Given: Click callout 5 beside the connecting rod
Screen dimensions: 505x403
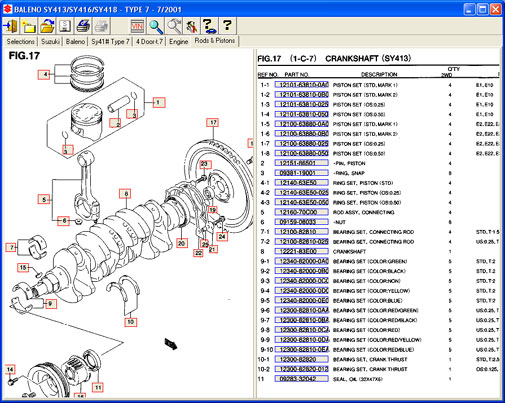Looking at the screenshot, I should (x=44, y=200).
